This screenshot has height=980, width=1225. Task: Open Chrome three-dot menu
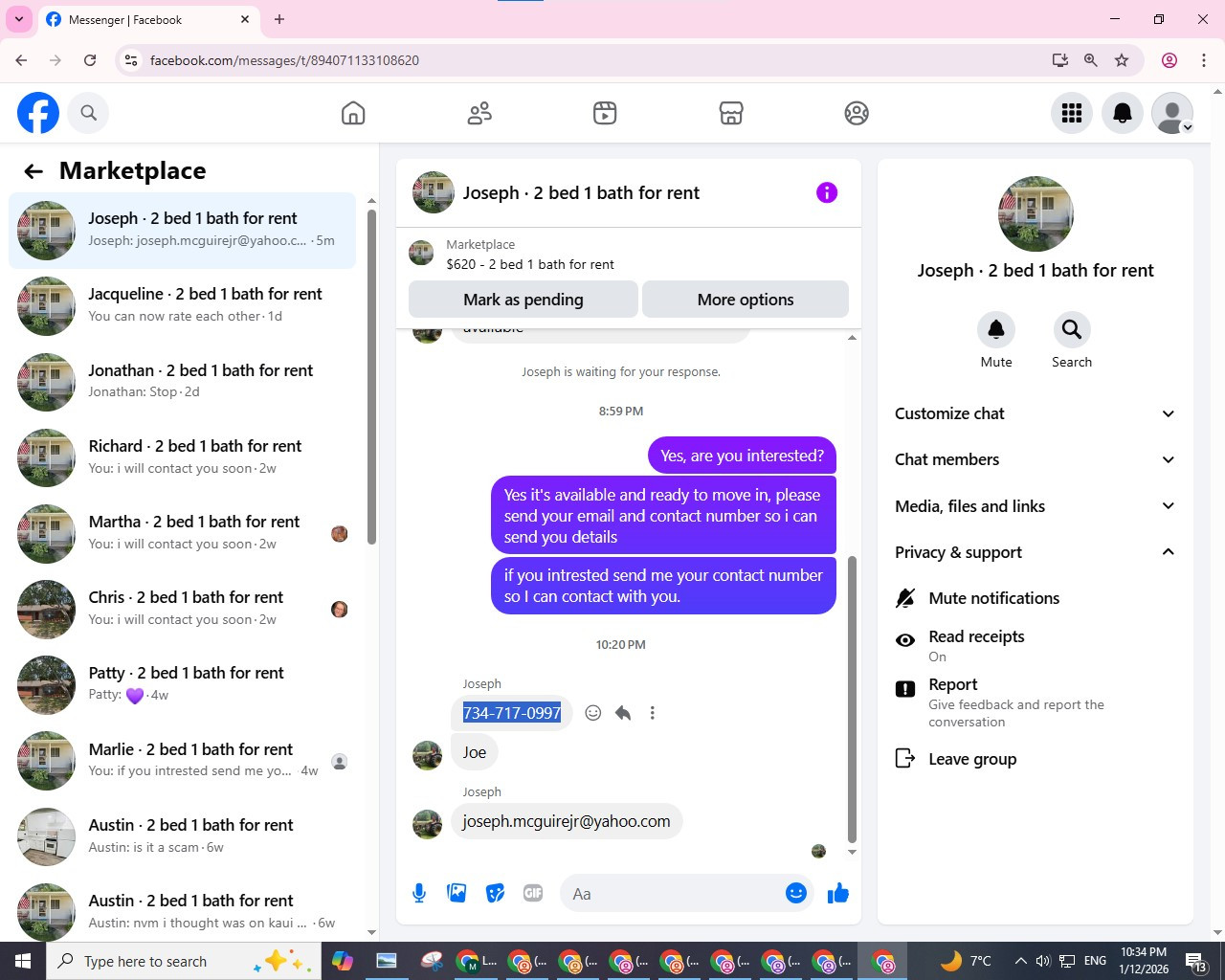click(x=1204, y=60)
